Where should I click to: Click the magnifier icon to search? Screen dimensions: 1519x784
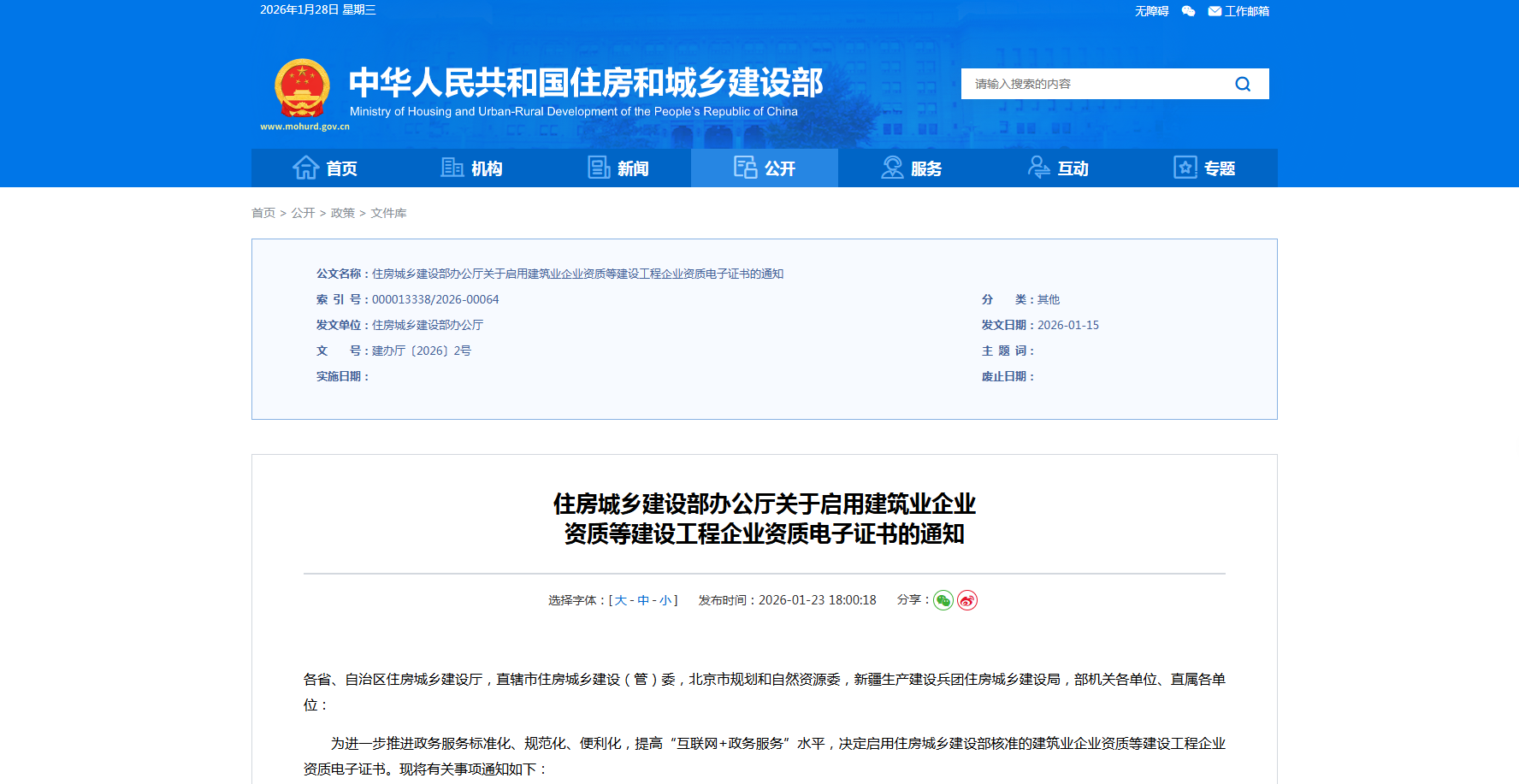click(1242, 83)
